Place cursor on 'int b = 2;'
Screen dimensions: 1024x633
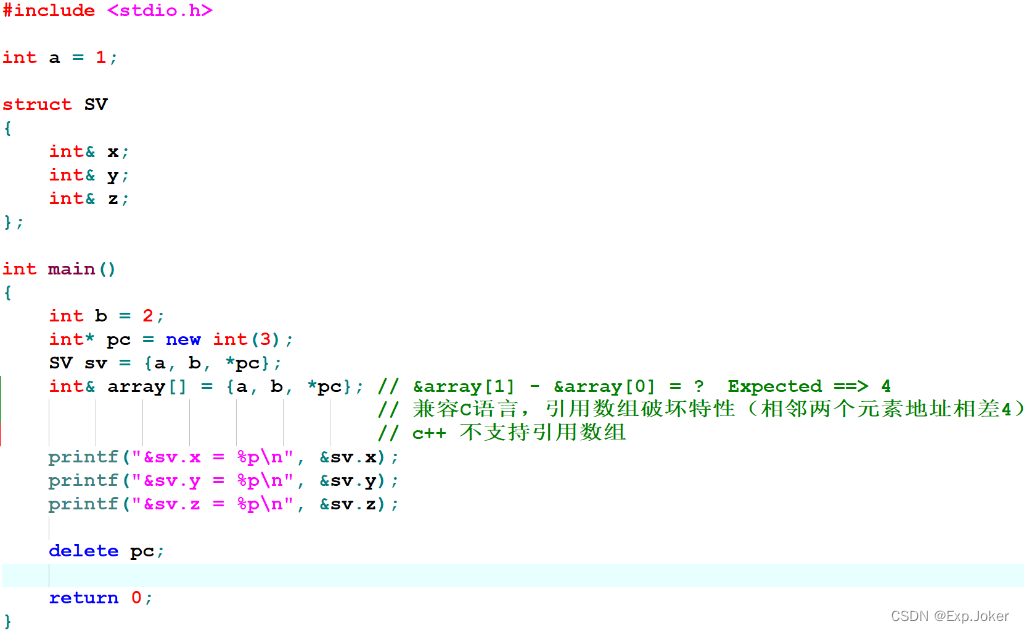click(x=107, y=316)
